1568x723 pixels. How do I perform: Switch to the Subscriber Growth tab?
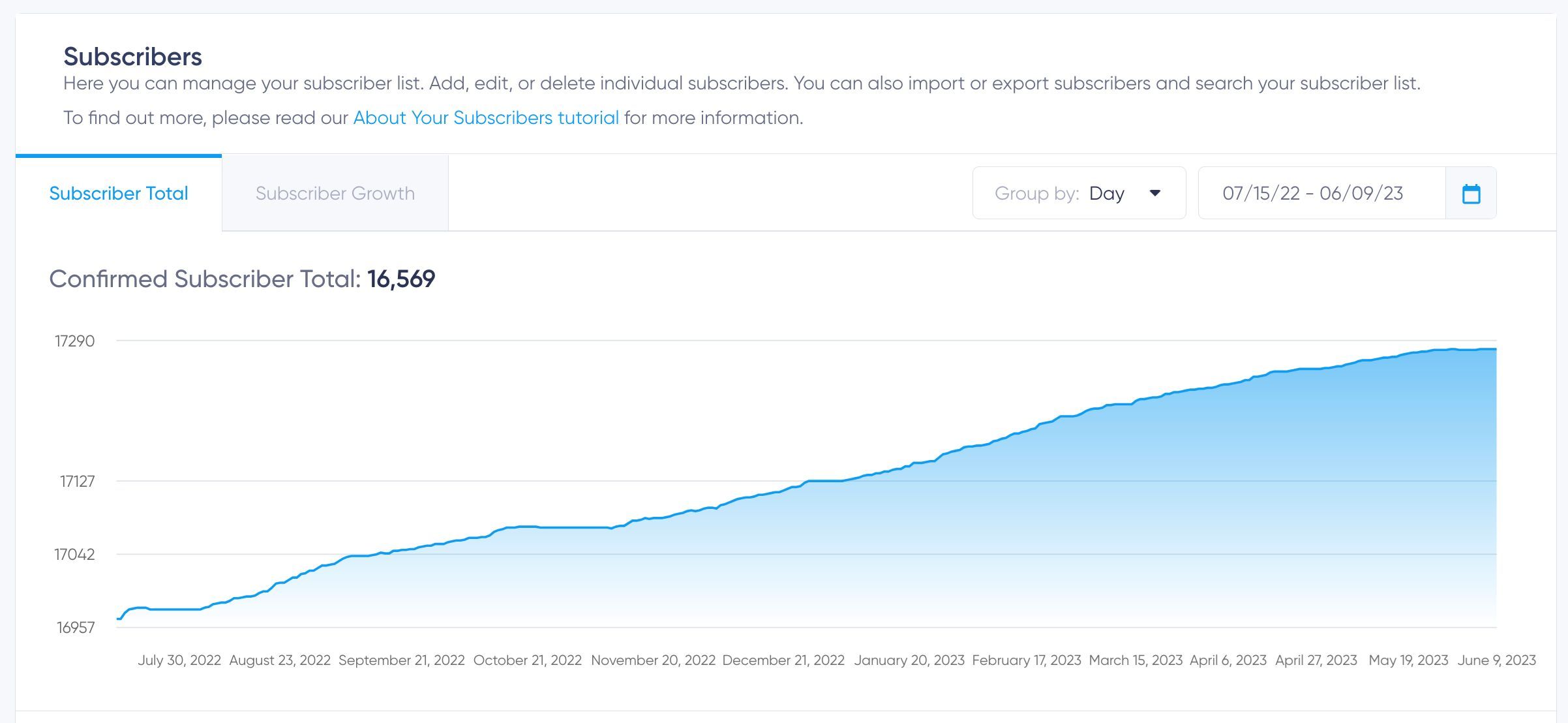pyautogui.click(x=335, y=193)
